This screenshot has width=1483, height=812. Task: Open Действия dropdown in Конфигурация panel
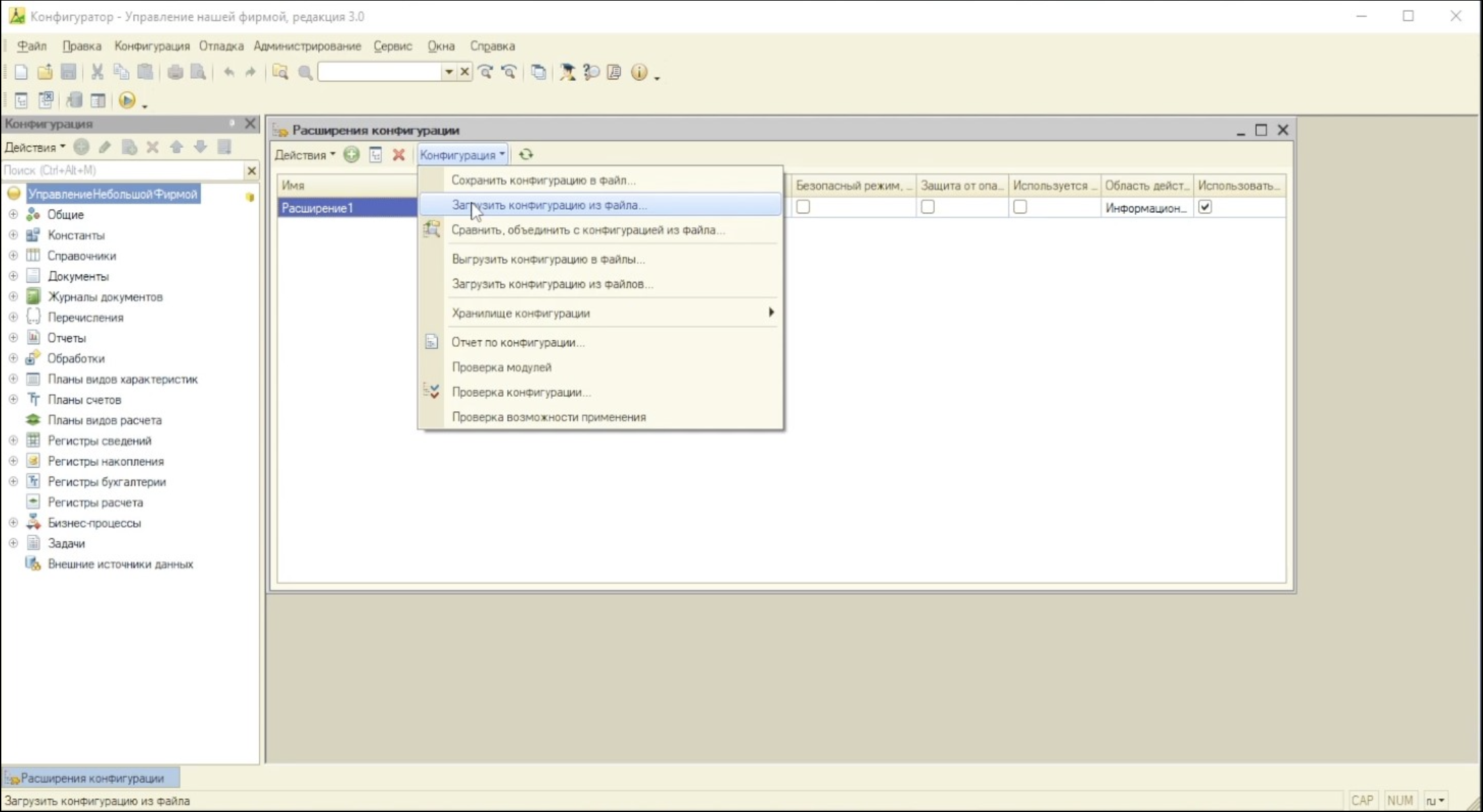pos(35,147)
